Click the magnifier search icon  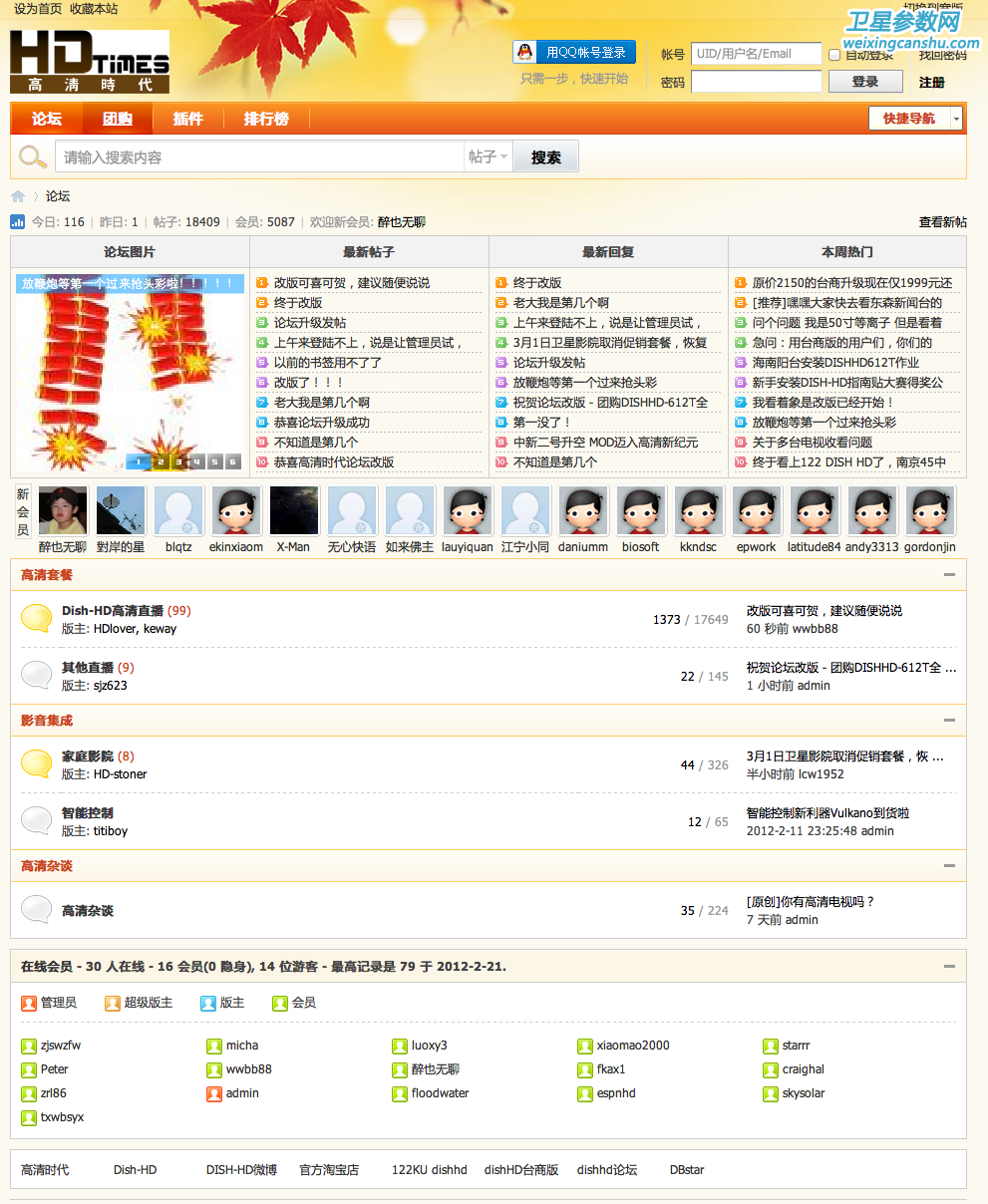[x=33, y=157]
